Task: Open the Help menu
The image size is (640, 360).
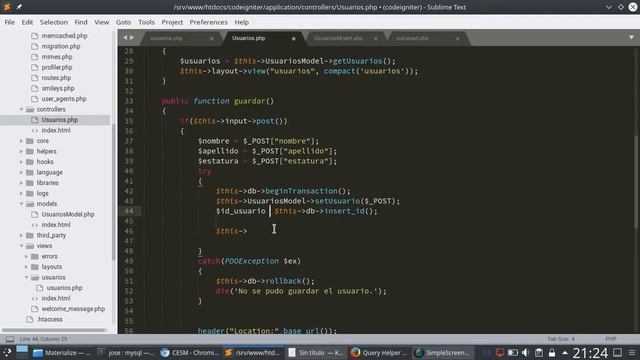Action: 241,22
